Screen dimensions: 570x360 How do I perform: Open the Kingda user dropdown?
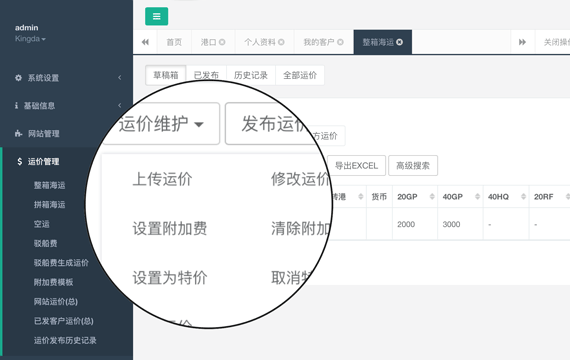[30, 39]
